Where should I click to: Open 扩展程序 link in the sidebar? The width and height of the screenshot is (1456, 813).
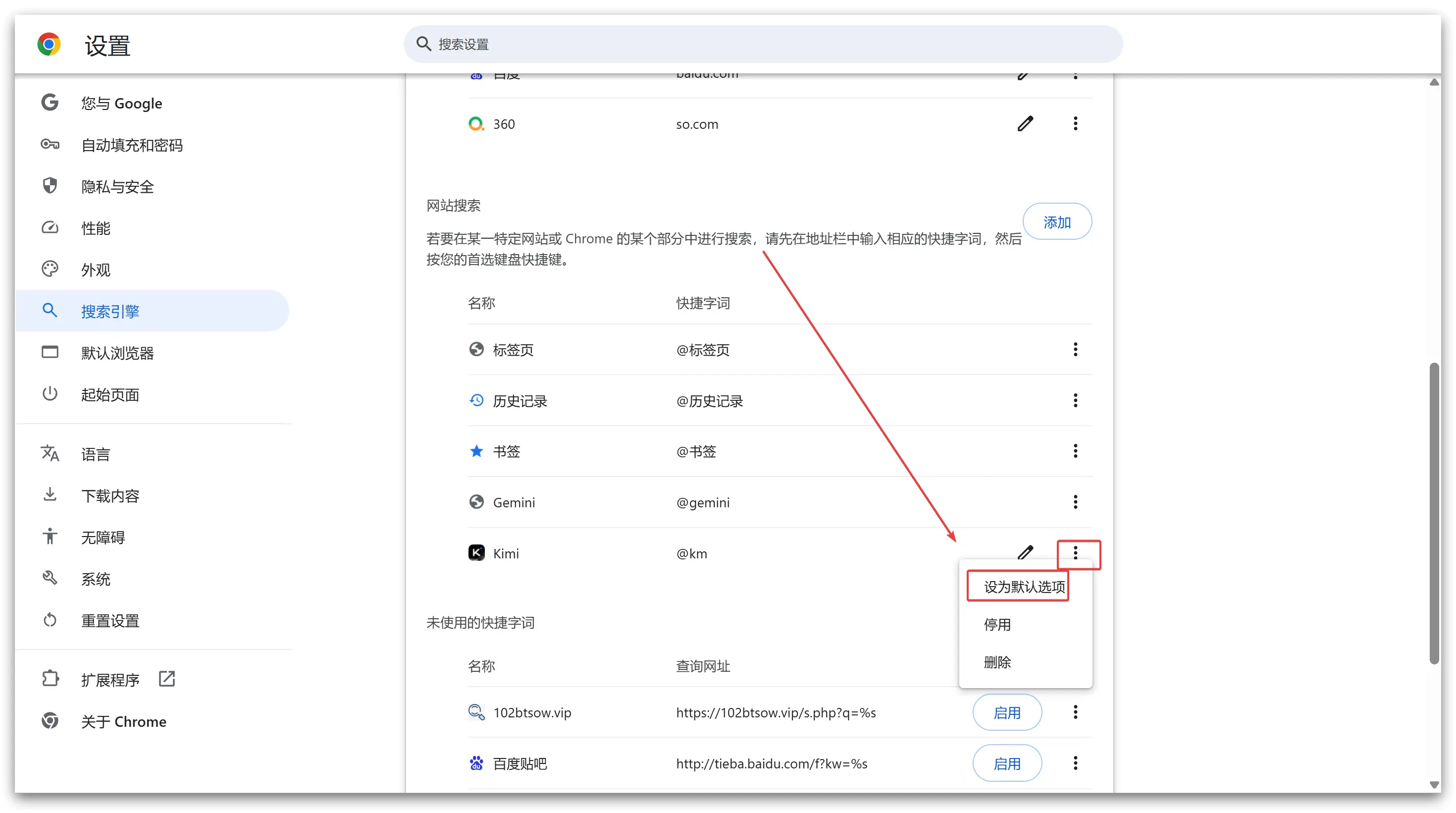coord(153,679)
